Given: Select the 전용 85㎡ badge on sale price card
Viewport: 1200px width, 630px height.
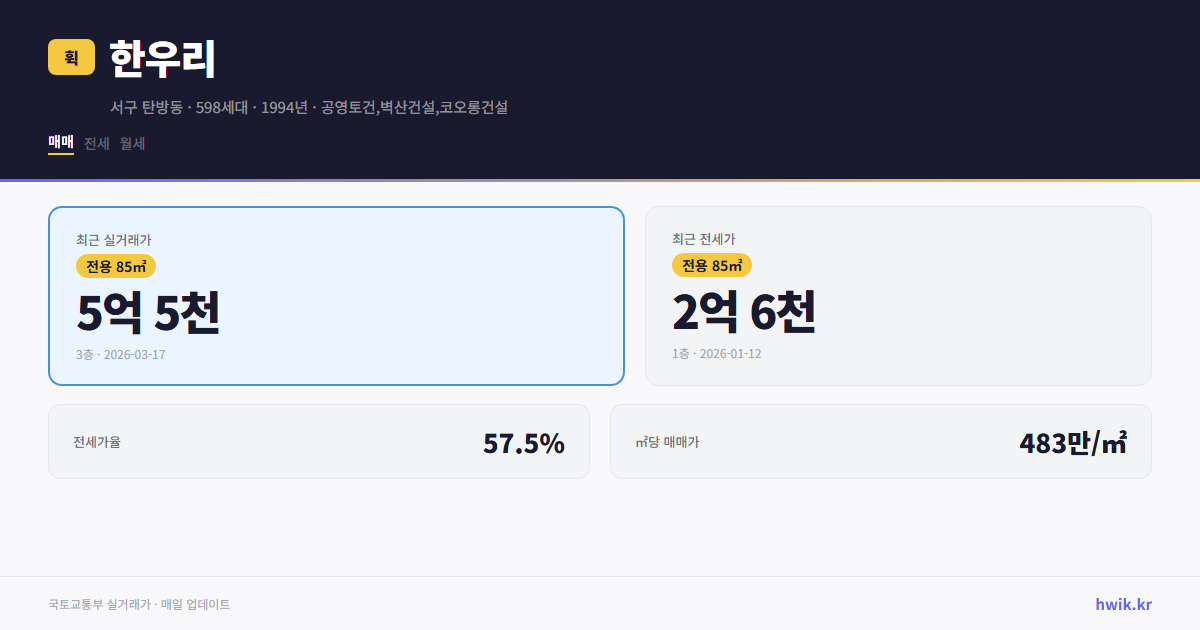Looking at the screenshot, I should click(115, 266).
